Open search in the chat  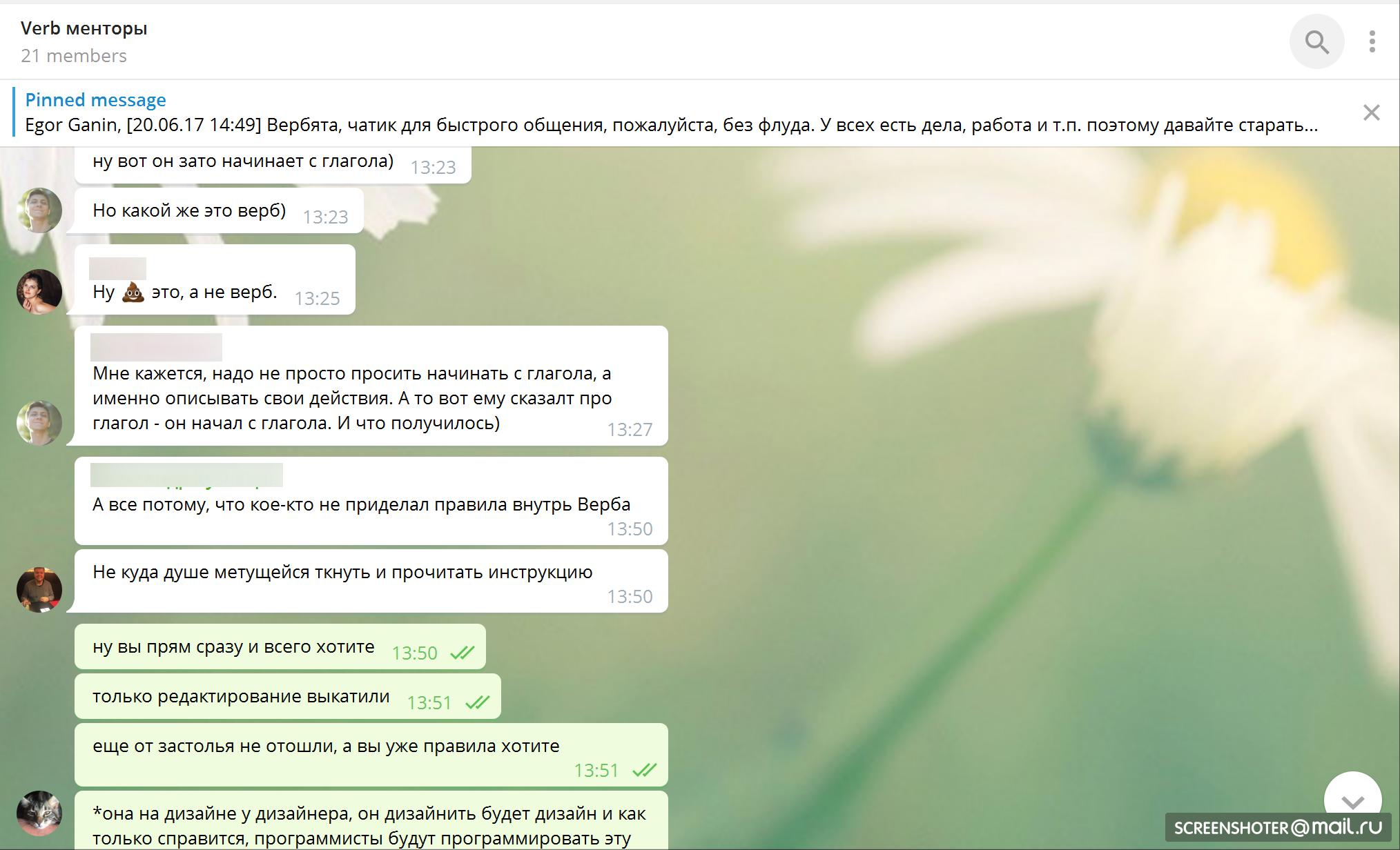1316,42
